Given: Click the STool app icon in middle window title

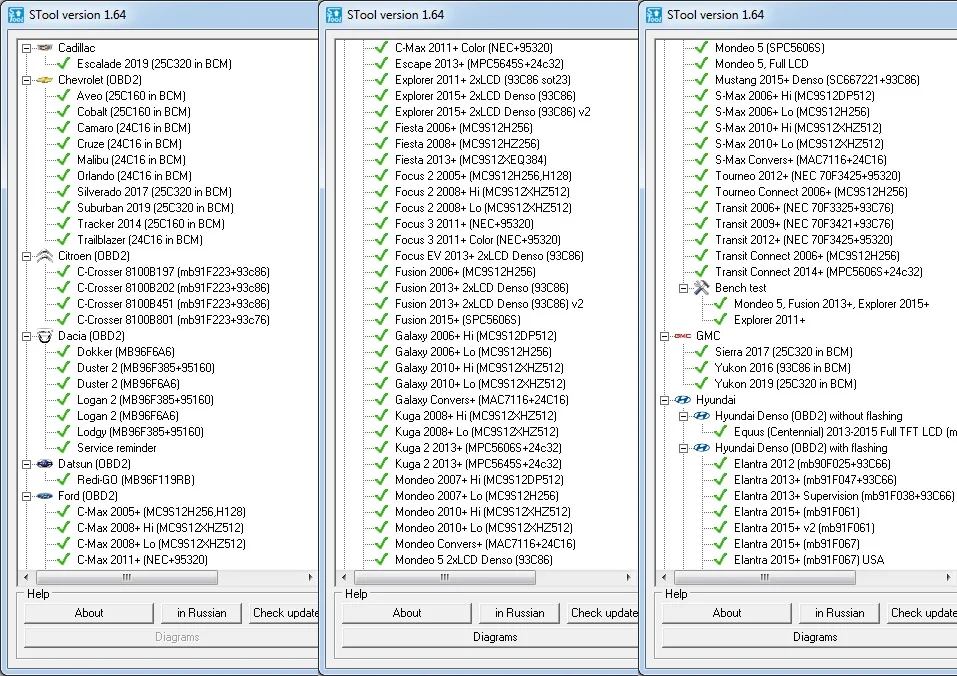Looking at the screenshot, I should [334, 15].
